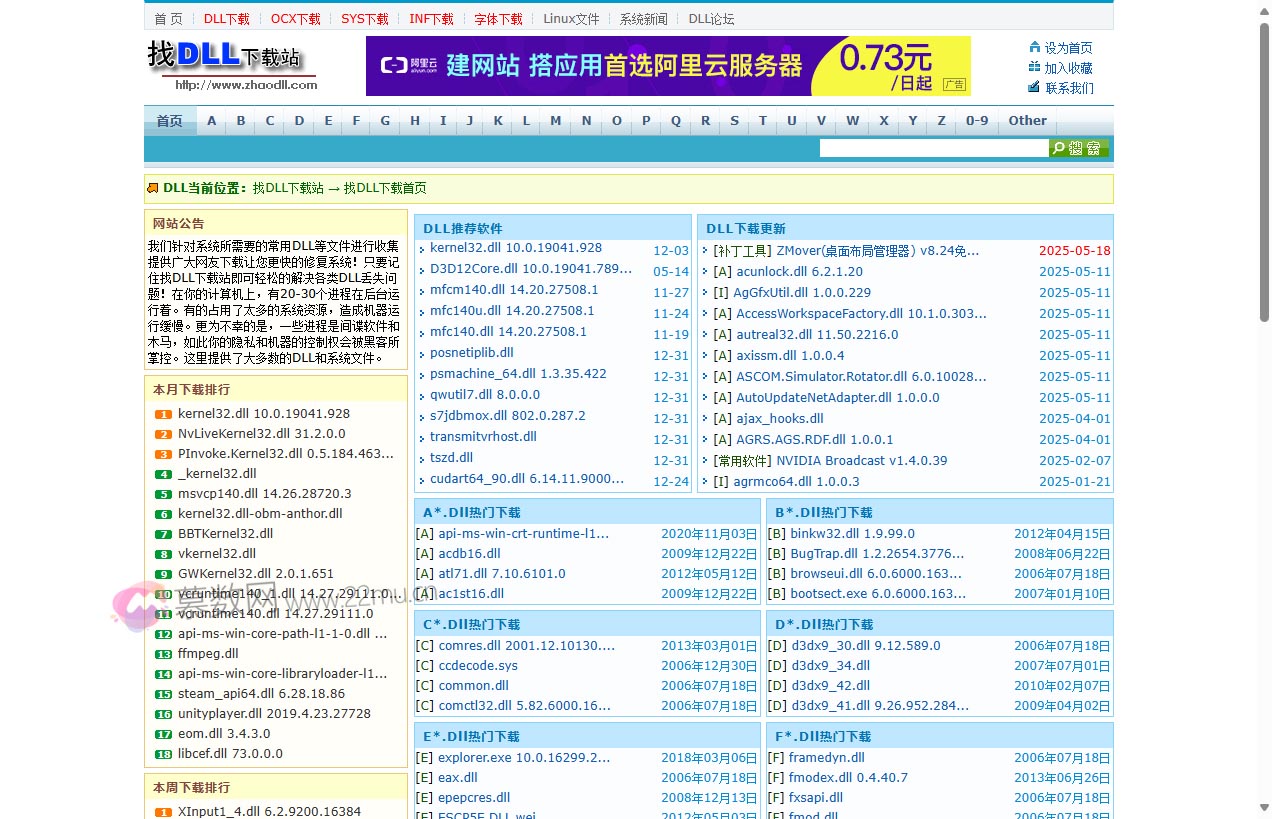Open the DLL下载 navigation menu
The image size is (1272, 819).
tap(226, 17)
